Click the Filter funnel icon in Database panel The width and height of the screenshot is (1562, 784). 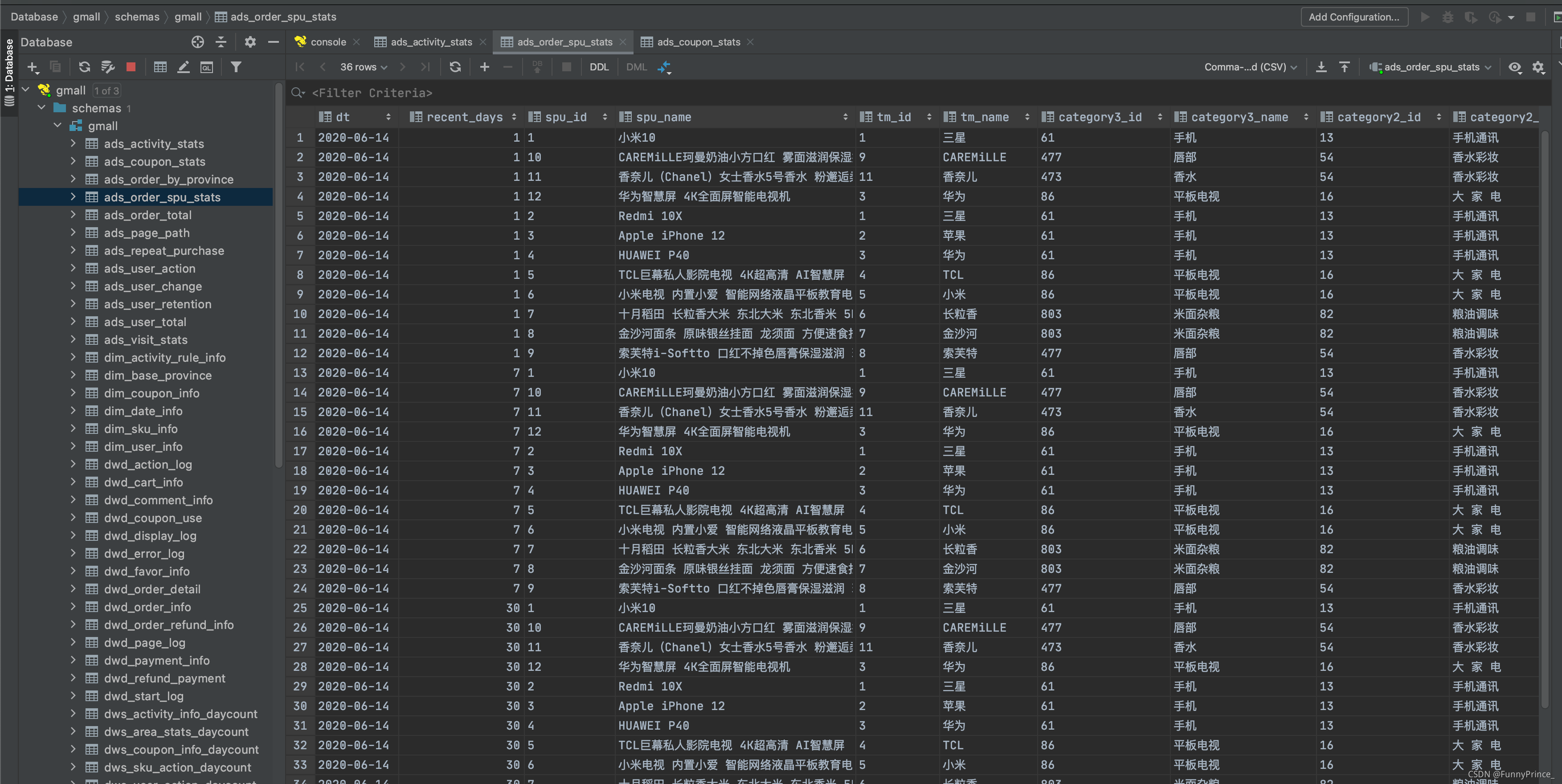point(236,67)
